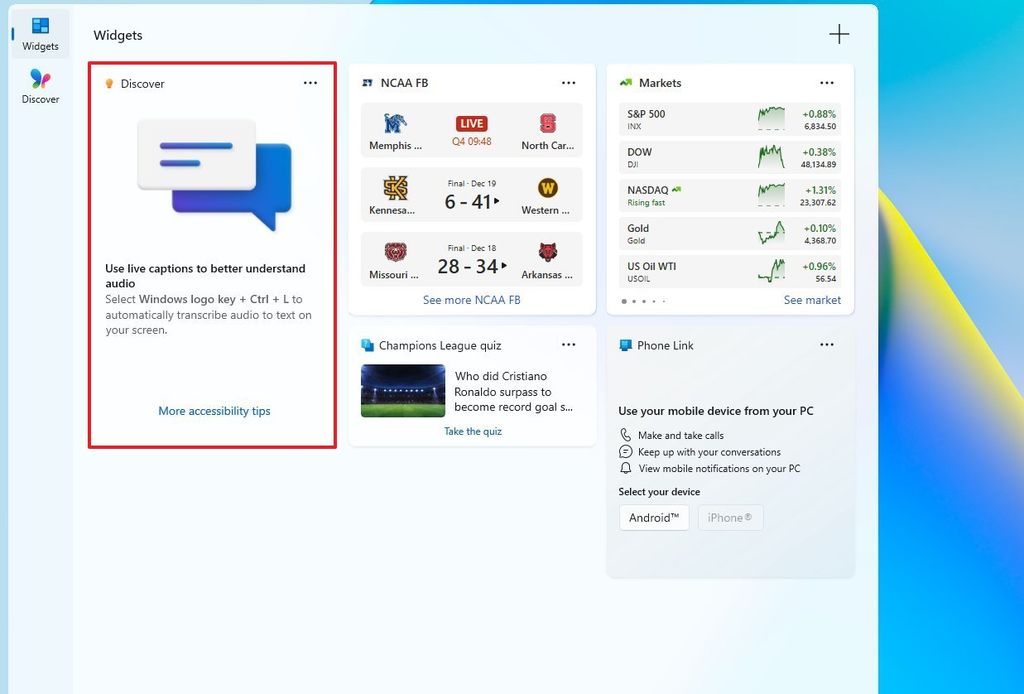Click the North Carolina team logo
The height and width of the screenshot is (694, 1024).
548,123
